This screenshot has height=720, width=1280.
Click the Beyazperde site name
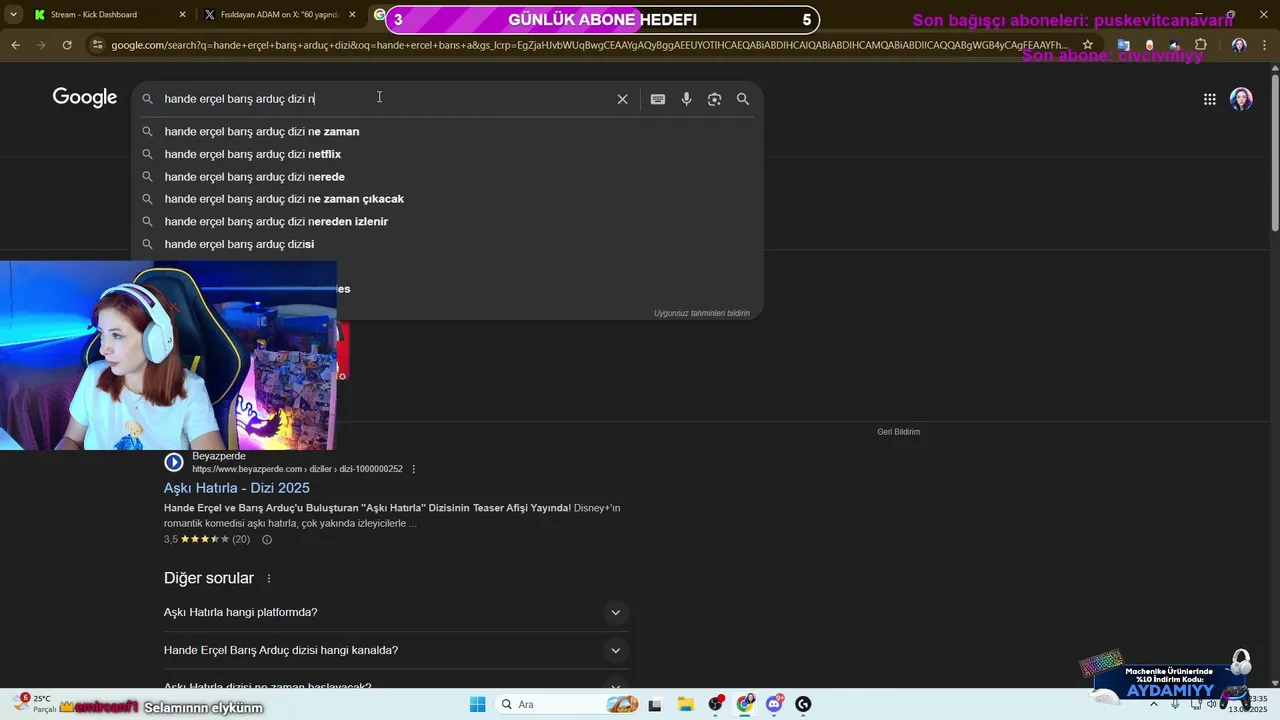point(219,456)
